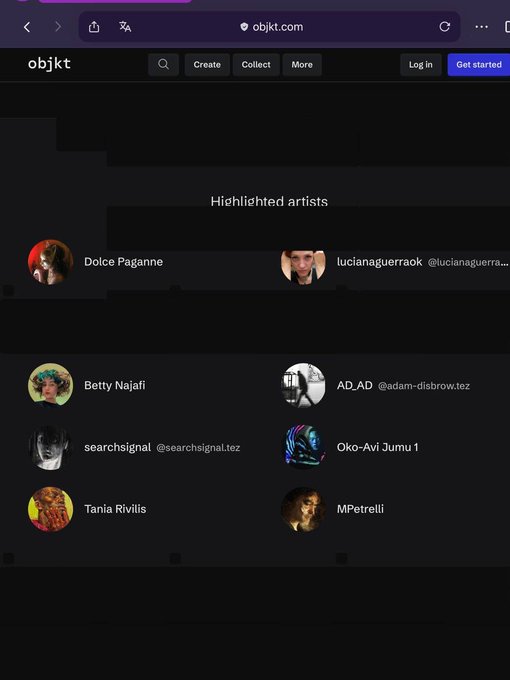Screen dimensions: 510x680
Task: Click the @adam-disbrow.tez handle
Action: pyautogui.click(x=424, y=386)
